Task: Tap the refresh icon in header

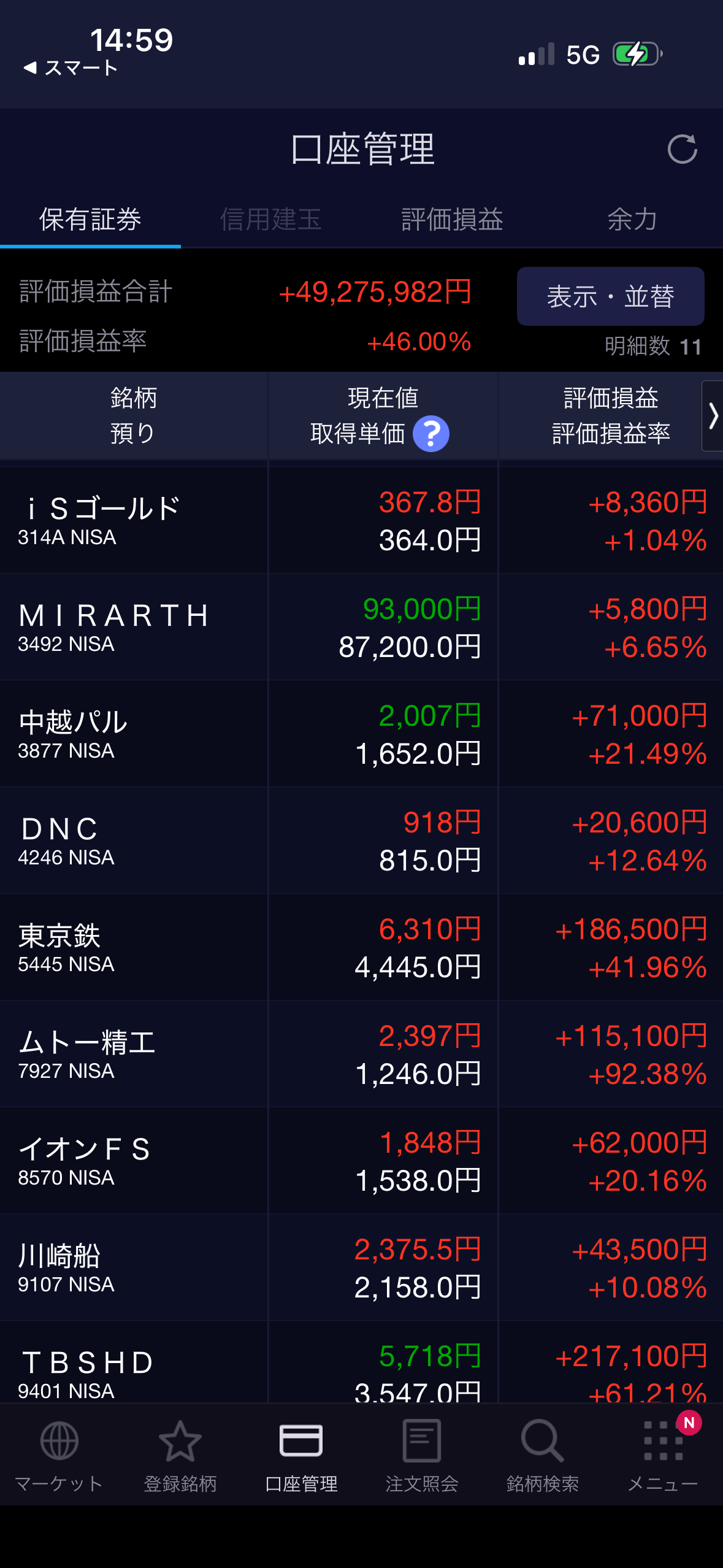Action: click(x=682, y=149)
